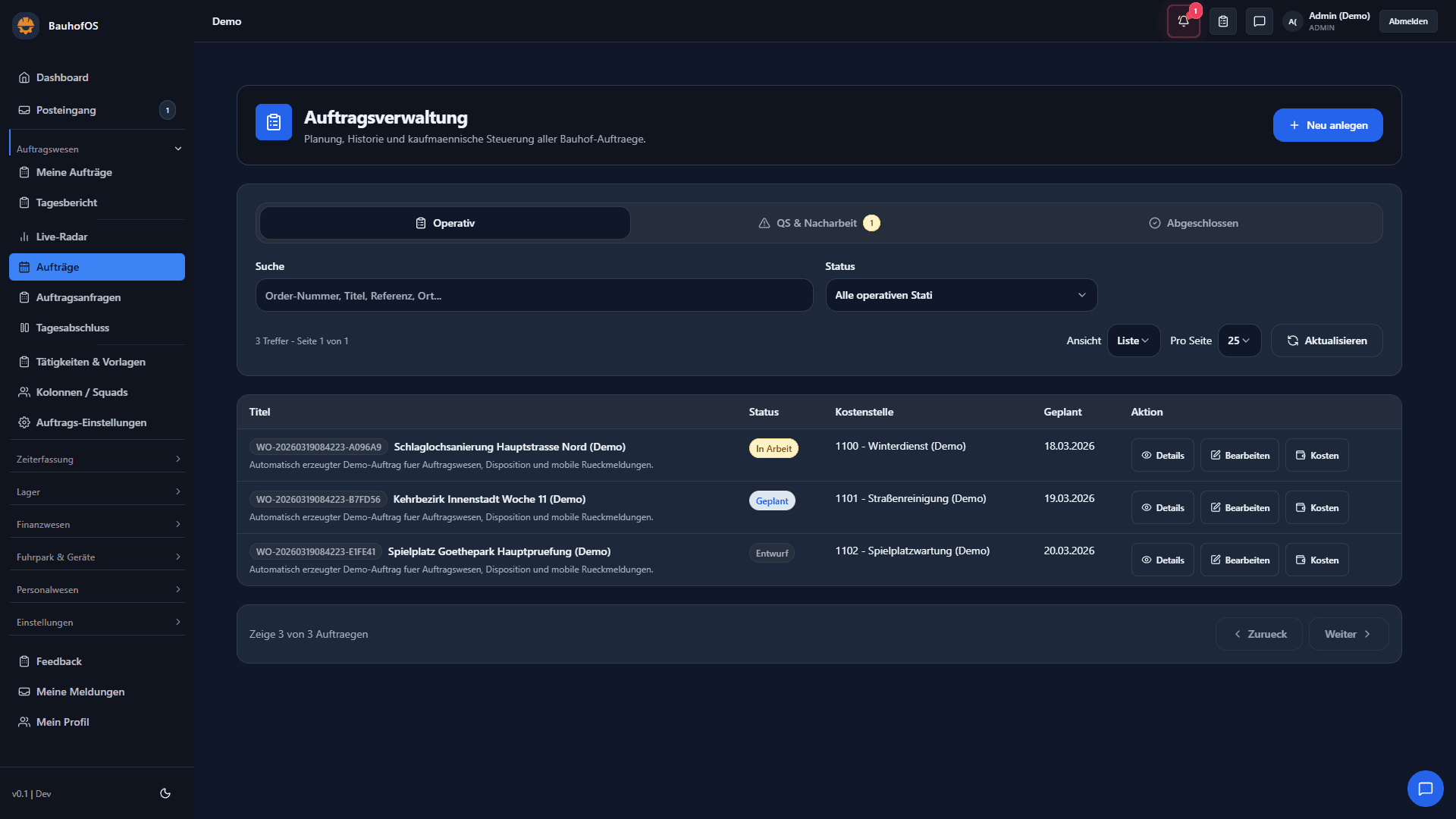The width and height of the screenshot is (1456, 819).
Task: View details of Schlaglochsanierung order
Action: pos(1163,455)
